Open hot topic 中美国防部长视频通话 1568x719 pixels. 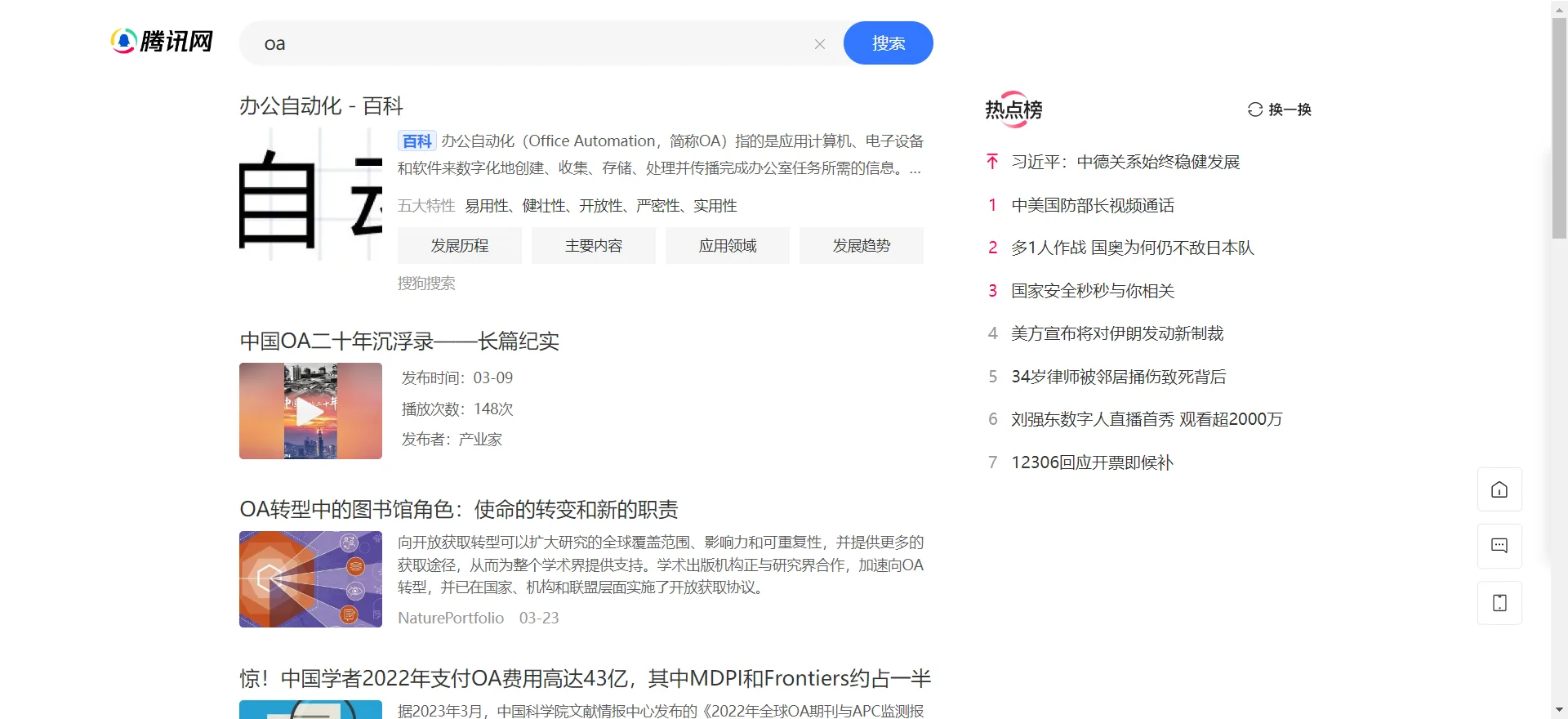pyautogui.click(x=1093, y=205)
